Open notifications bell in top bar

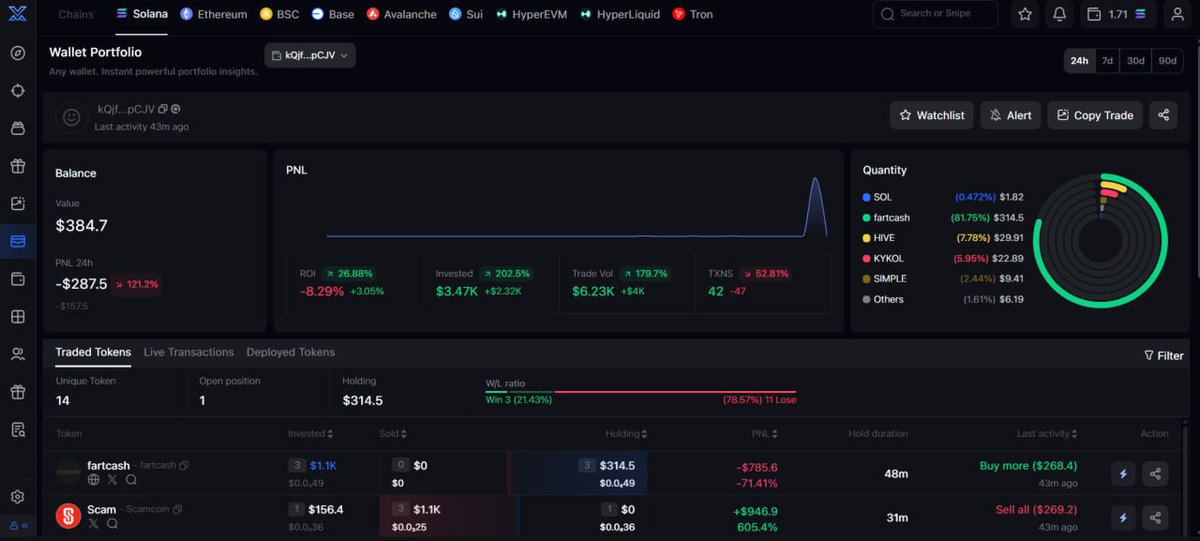1059,14
